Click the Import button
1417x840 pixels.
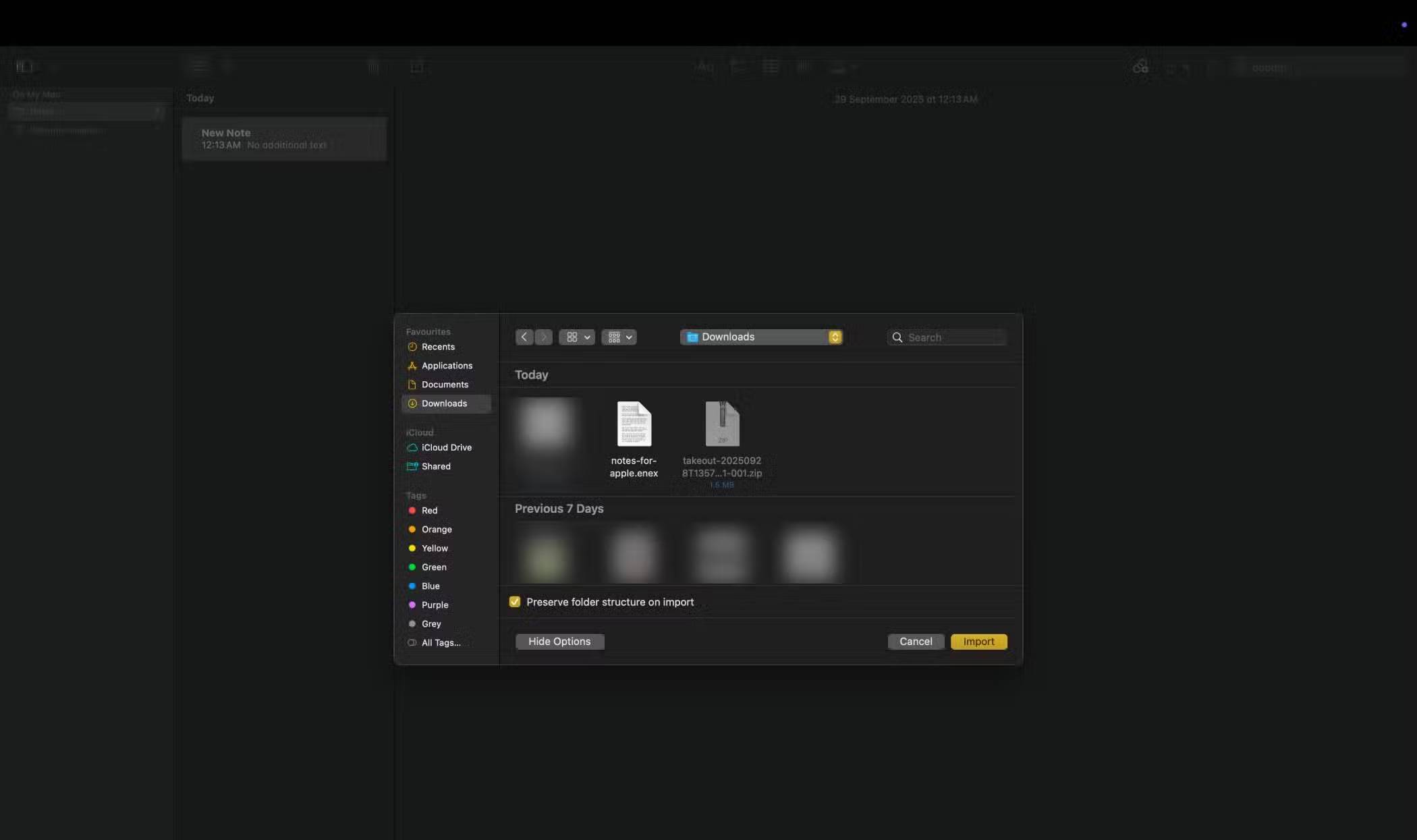point(978,642)
